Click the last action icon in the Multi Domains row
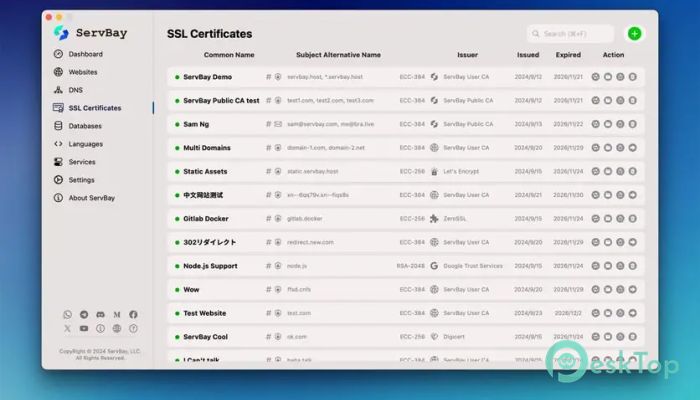 (x=633, y=148)
